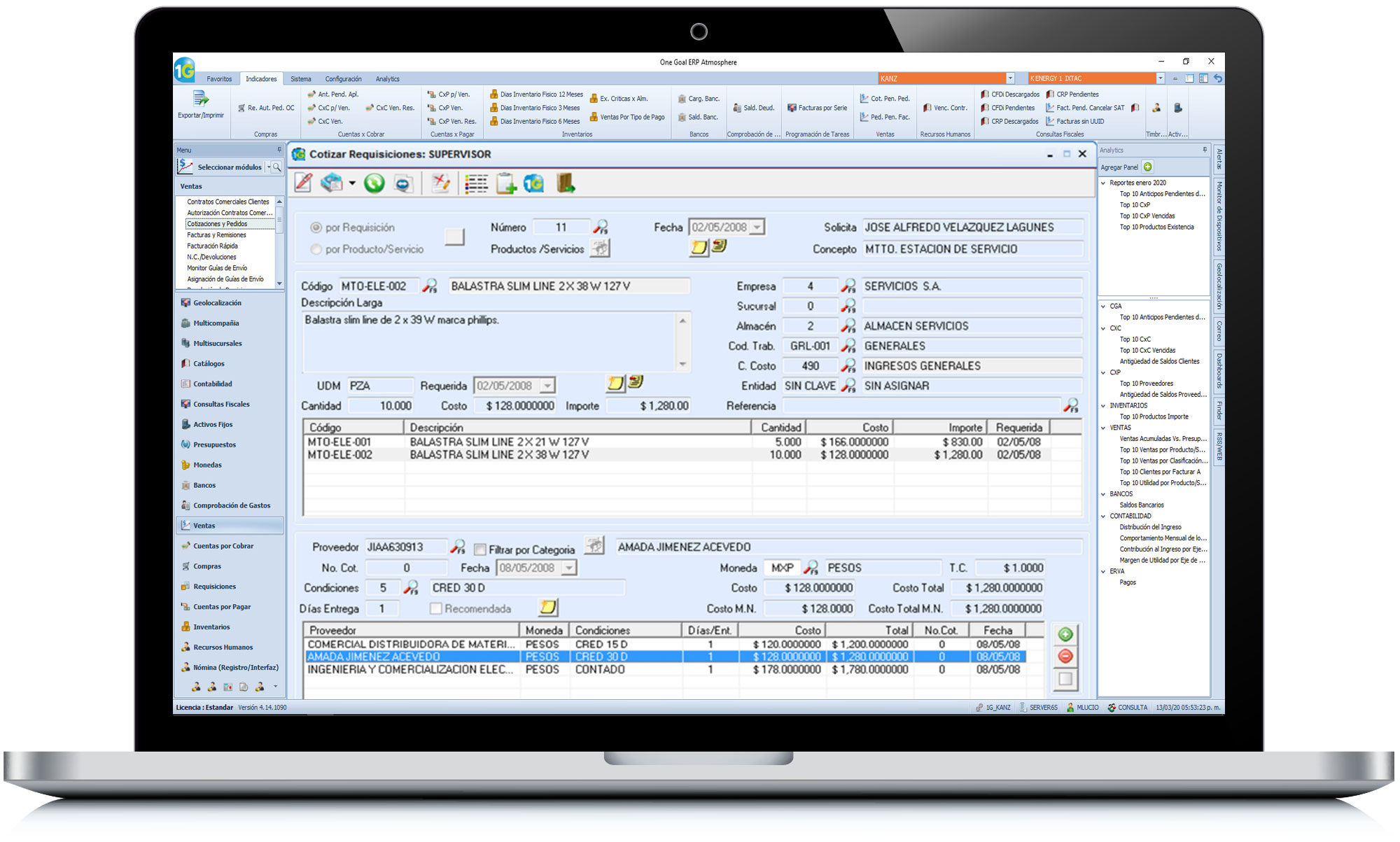Click red remove supplier quote button
The height and width of the screenshot is (842, 1400).
pos(1065,656)
